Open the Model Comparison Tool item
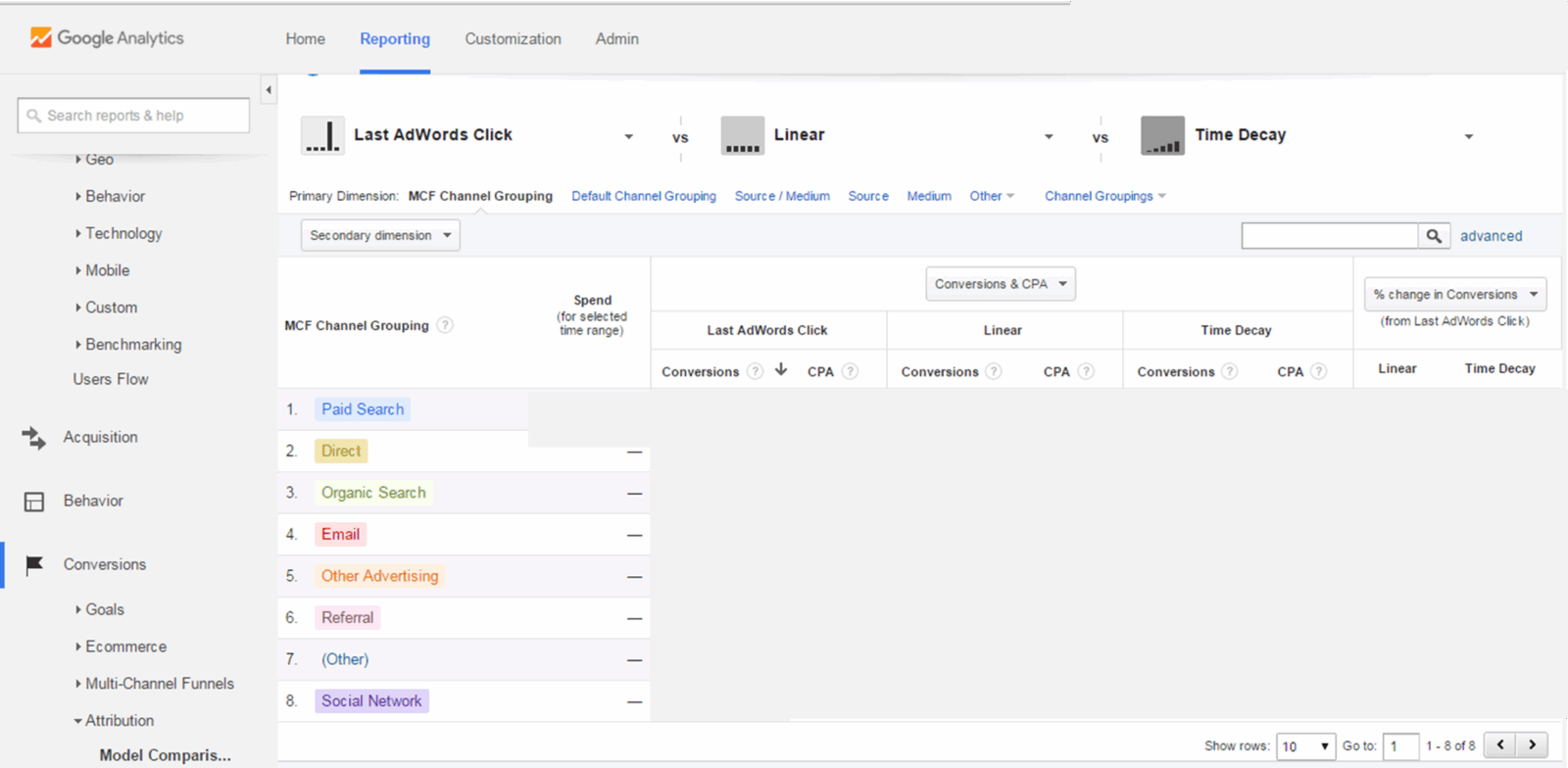The image size is (1568, 768). click(166, 755)
